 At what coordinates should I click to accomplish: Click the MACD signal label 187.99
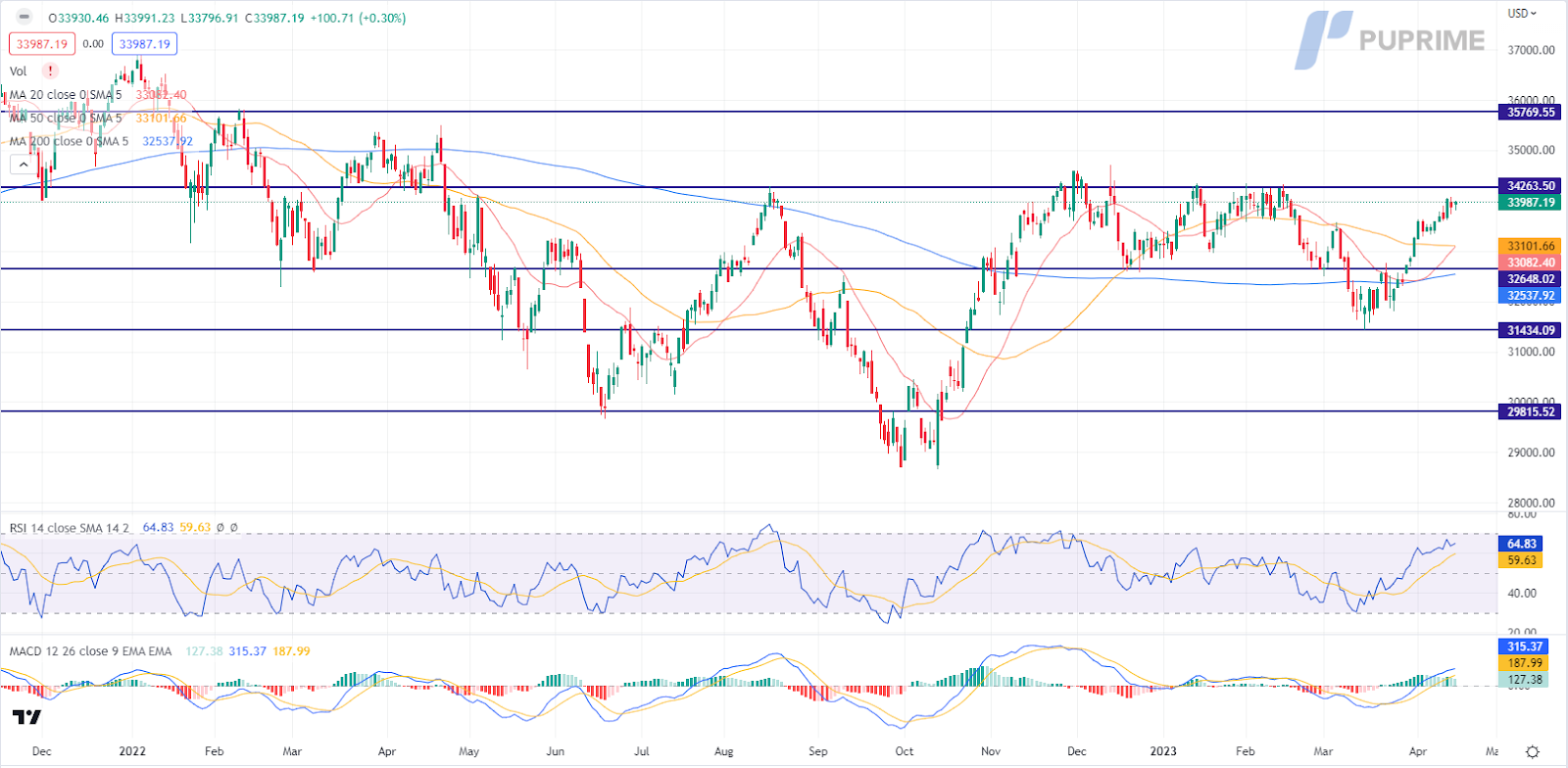pos(1524,663)
